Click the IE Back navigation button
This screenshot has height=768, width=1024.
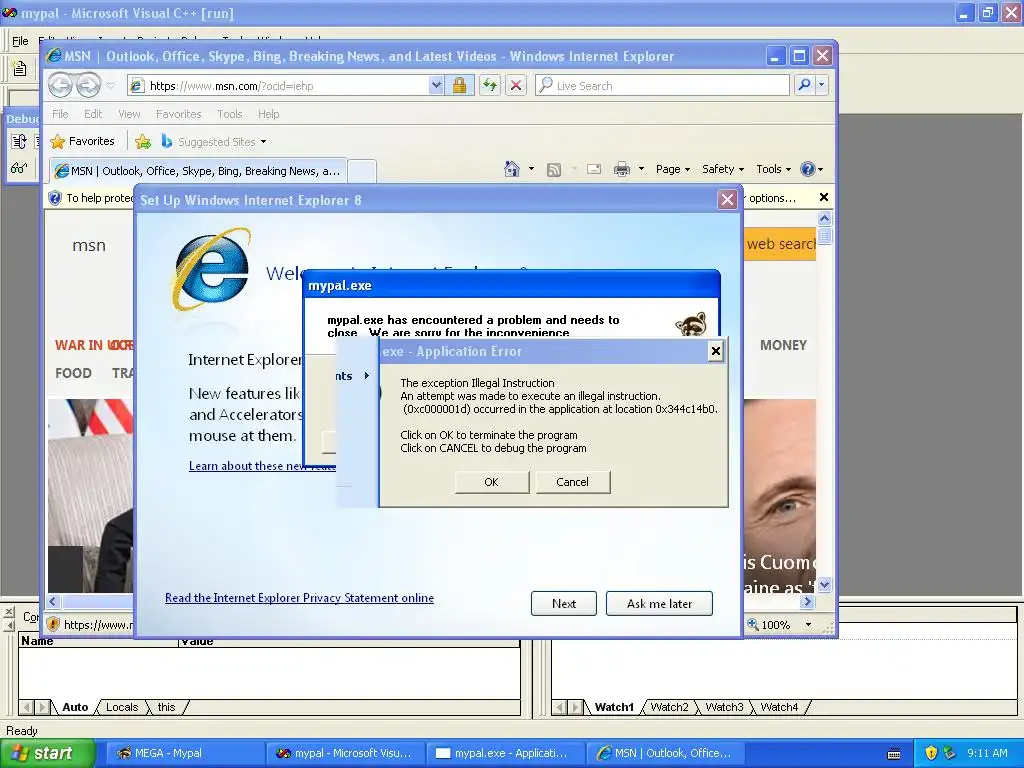pyautogui.click(x=61, y=85)
